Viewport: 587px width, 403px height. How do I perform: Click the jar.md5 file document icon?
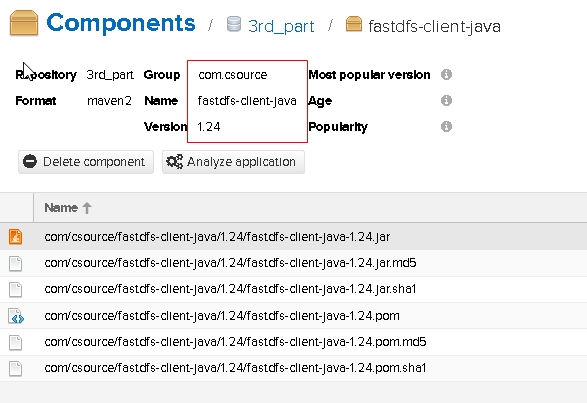click(x=15, y=263)
